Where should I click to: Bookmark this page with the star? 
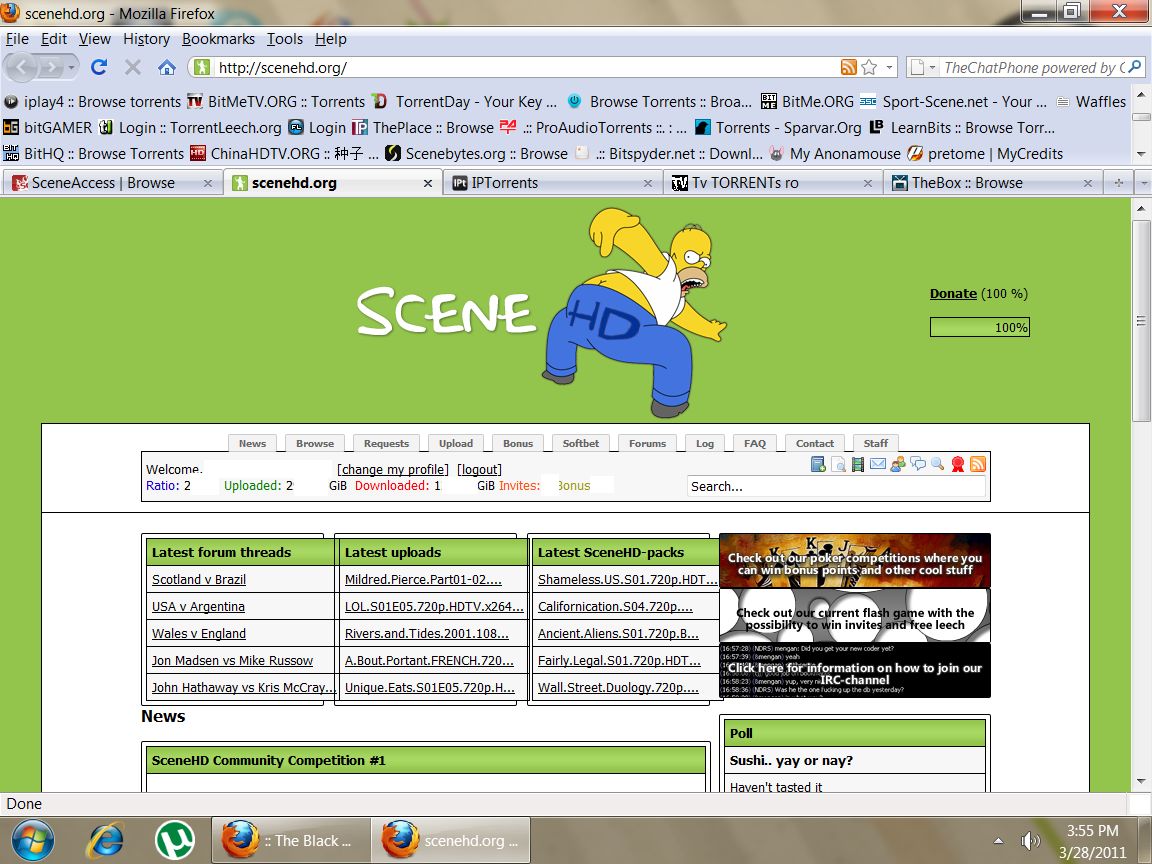[x=869, y=67]
